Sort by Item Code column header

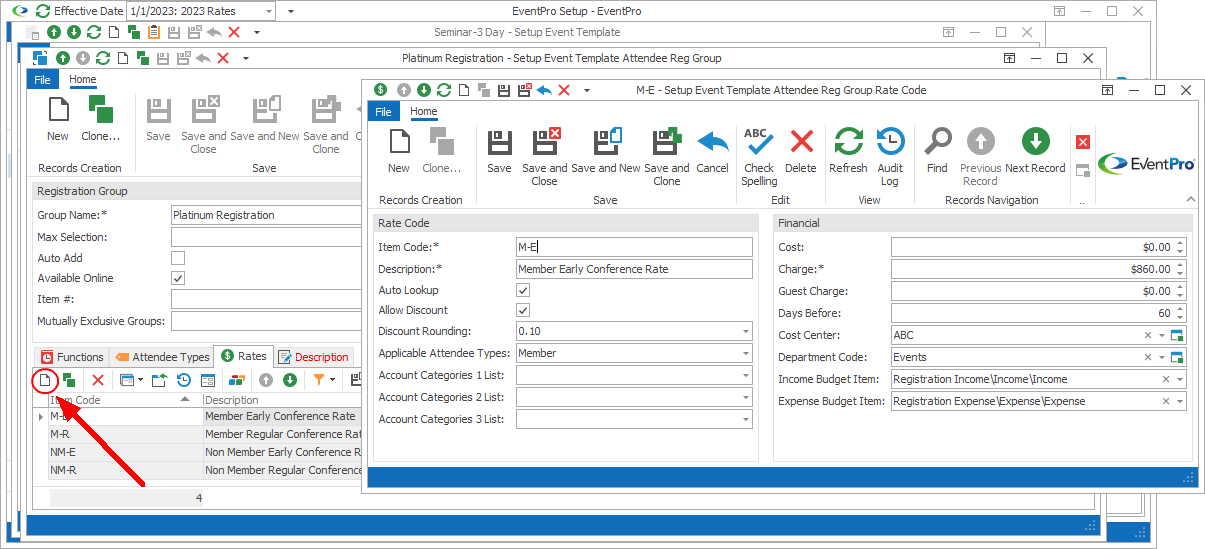[x=125, y=400]
